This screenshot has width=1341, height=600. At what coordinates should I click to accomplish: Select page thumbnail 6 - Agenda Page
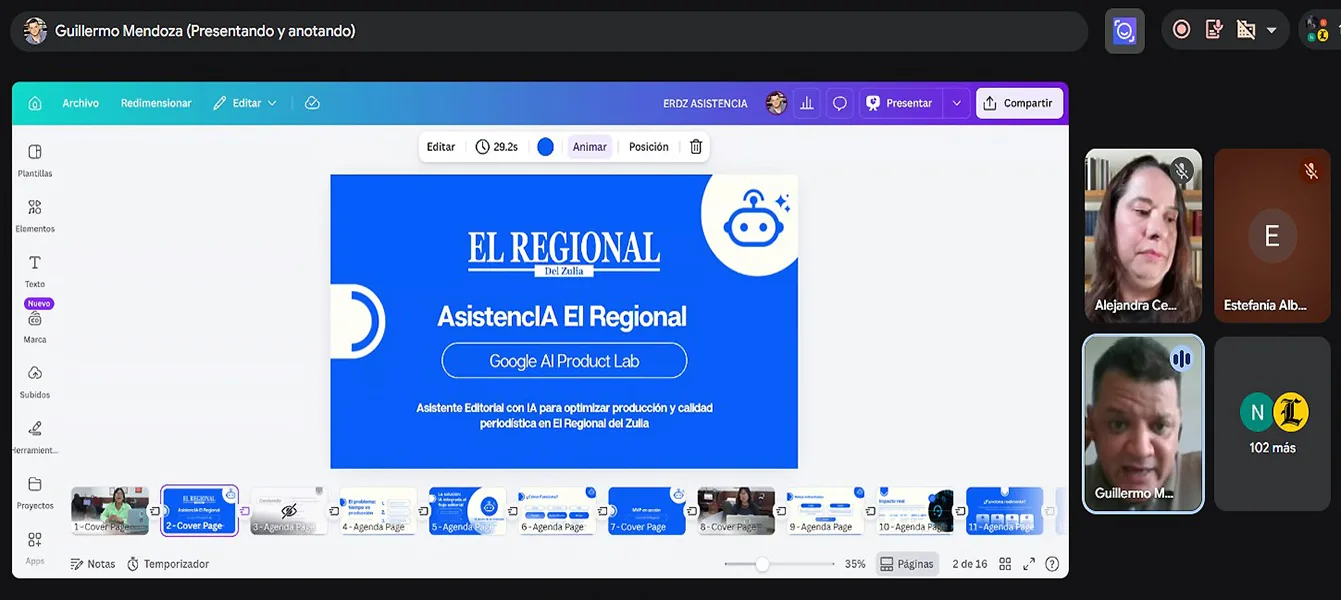(x=557, y=511)
